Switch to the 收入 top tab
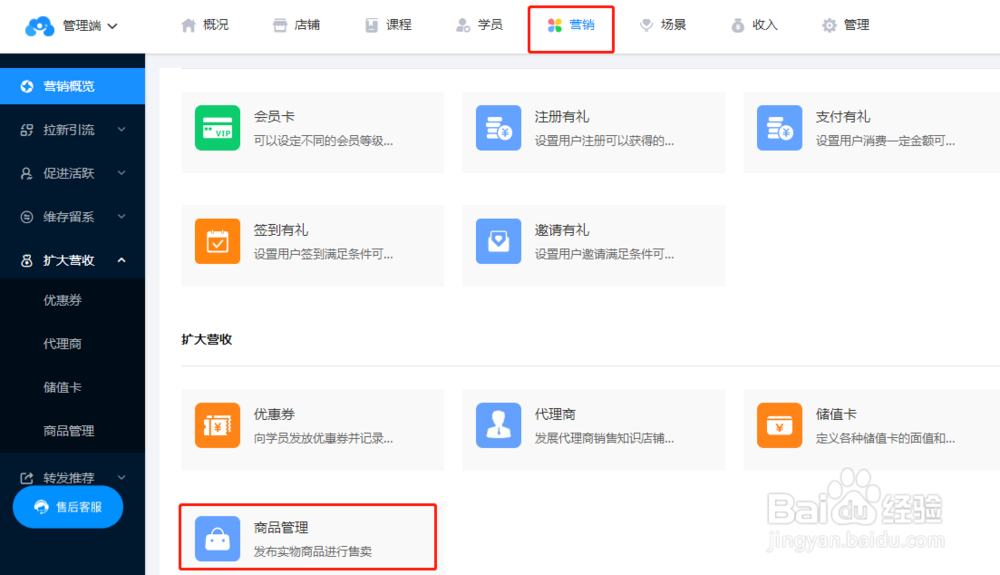This screenshot has height=575, width=1000. 754,25
